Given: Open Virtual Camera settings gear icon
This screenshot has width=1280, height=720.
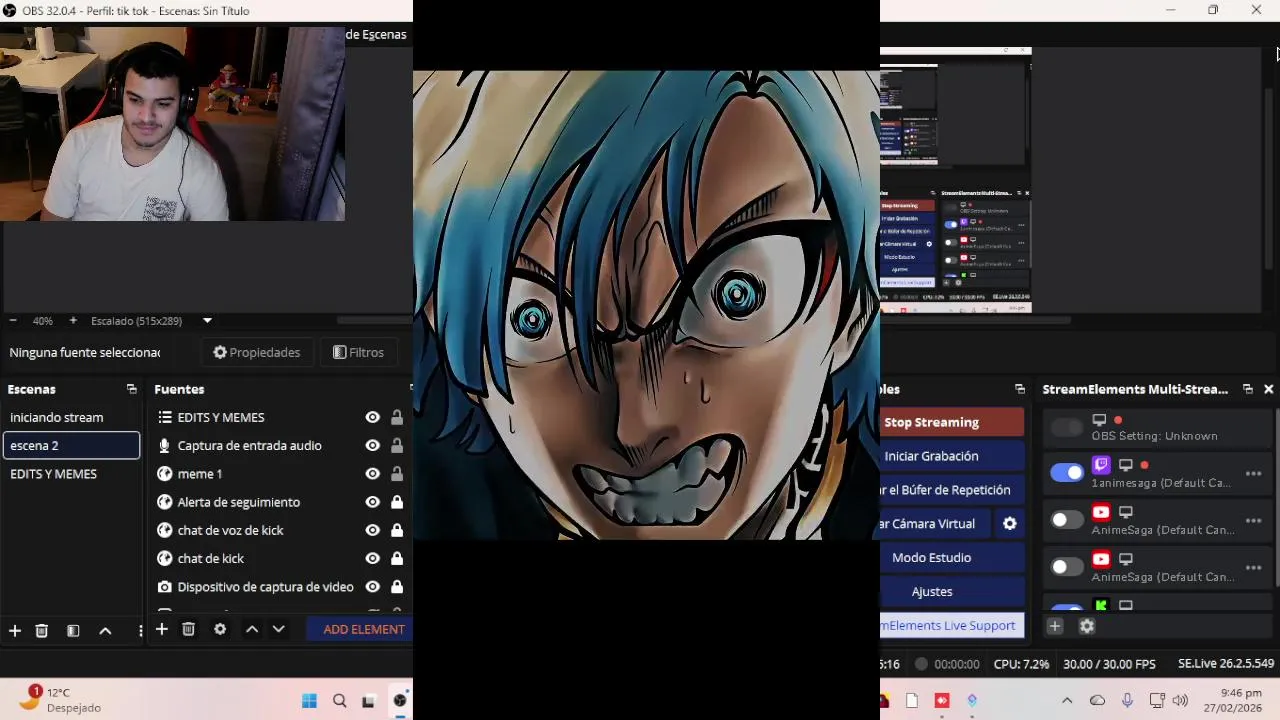Looking at the screenshot, I should 1010,524.
